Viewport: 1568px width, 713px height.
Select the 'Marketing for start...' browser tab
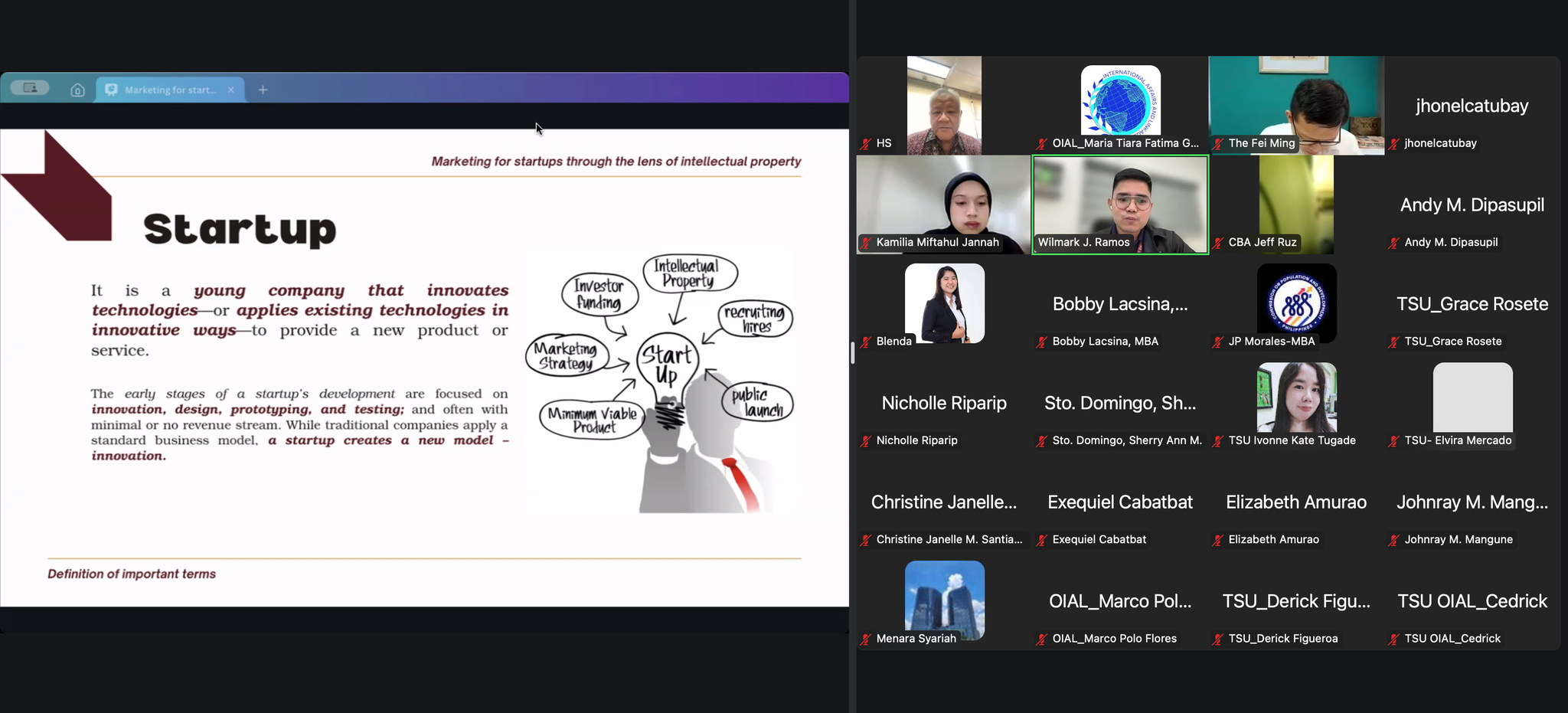coord(170,90)
